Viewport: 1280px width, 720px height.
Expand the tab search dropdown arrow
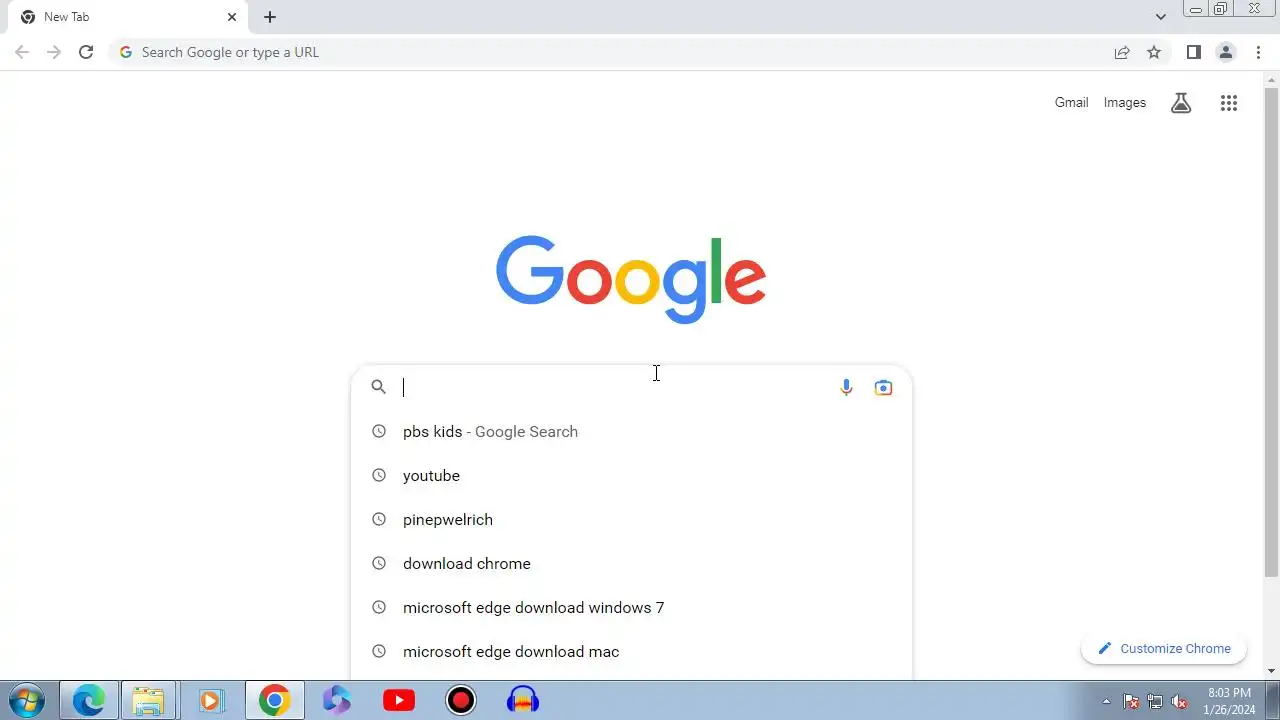[x=1161, y=17]
